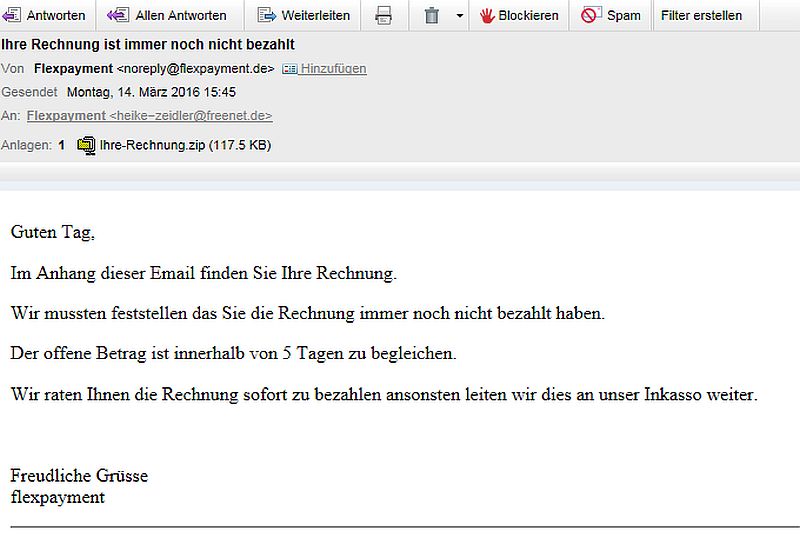800x538 pixels.
Task: Click the zip attachment file icon
Action: [86, 145]
